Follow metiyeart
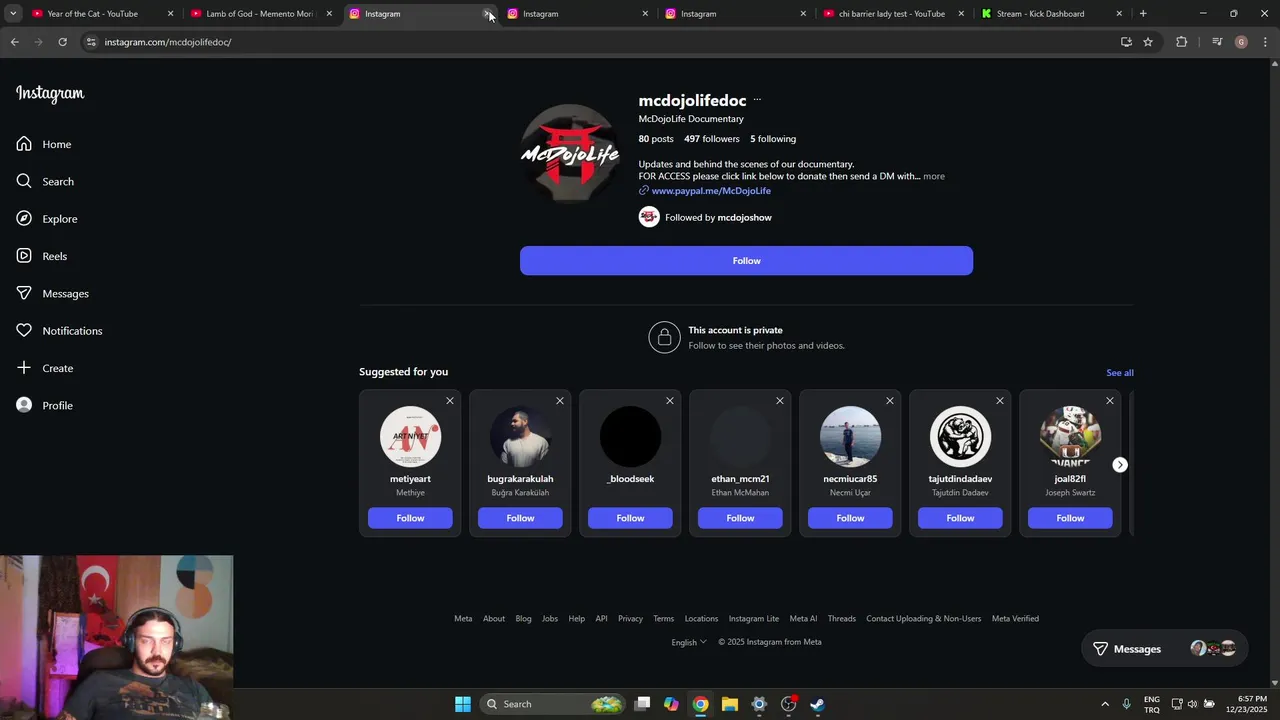This screenshot has height=720, width=1280. [x=410, y=518]
